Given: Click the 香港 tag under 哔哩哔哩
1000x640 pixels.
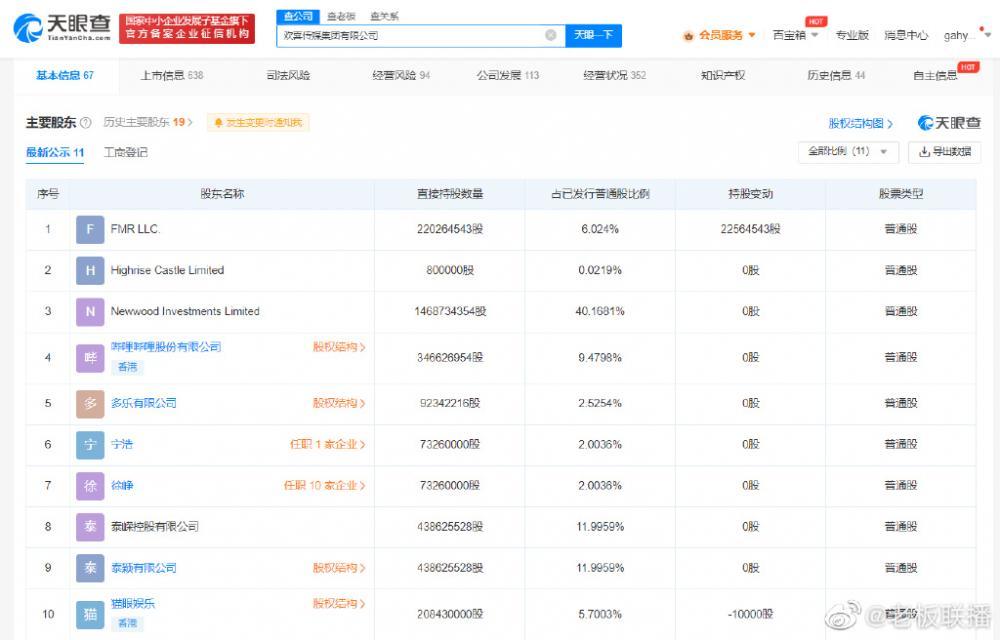Looking at the screenshot, I should (127, 367).
